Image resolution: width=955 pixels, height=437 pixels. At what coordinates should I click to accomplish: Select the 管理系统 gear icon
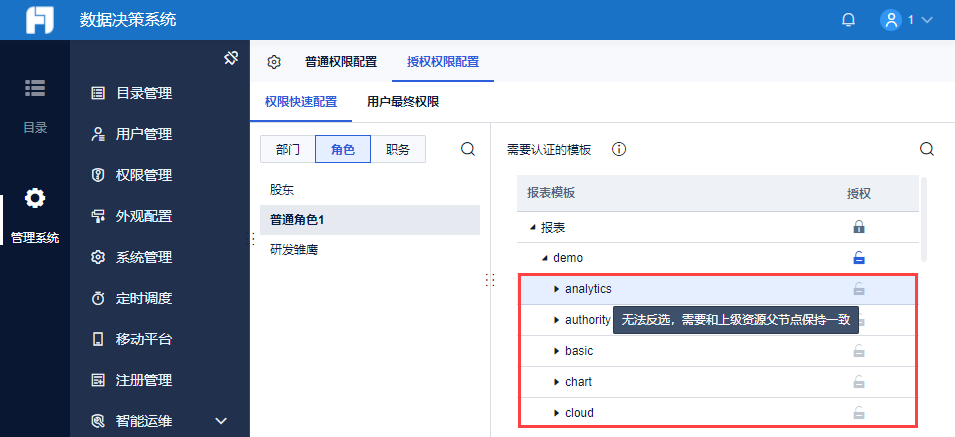pyautogui.click(x=35, y=198)
